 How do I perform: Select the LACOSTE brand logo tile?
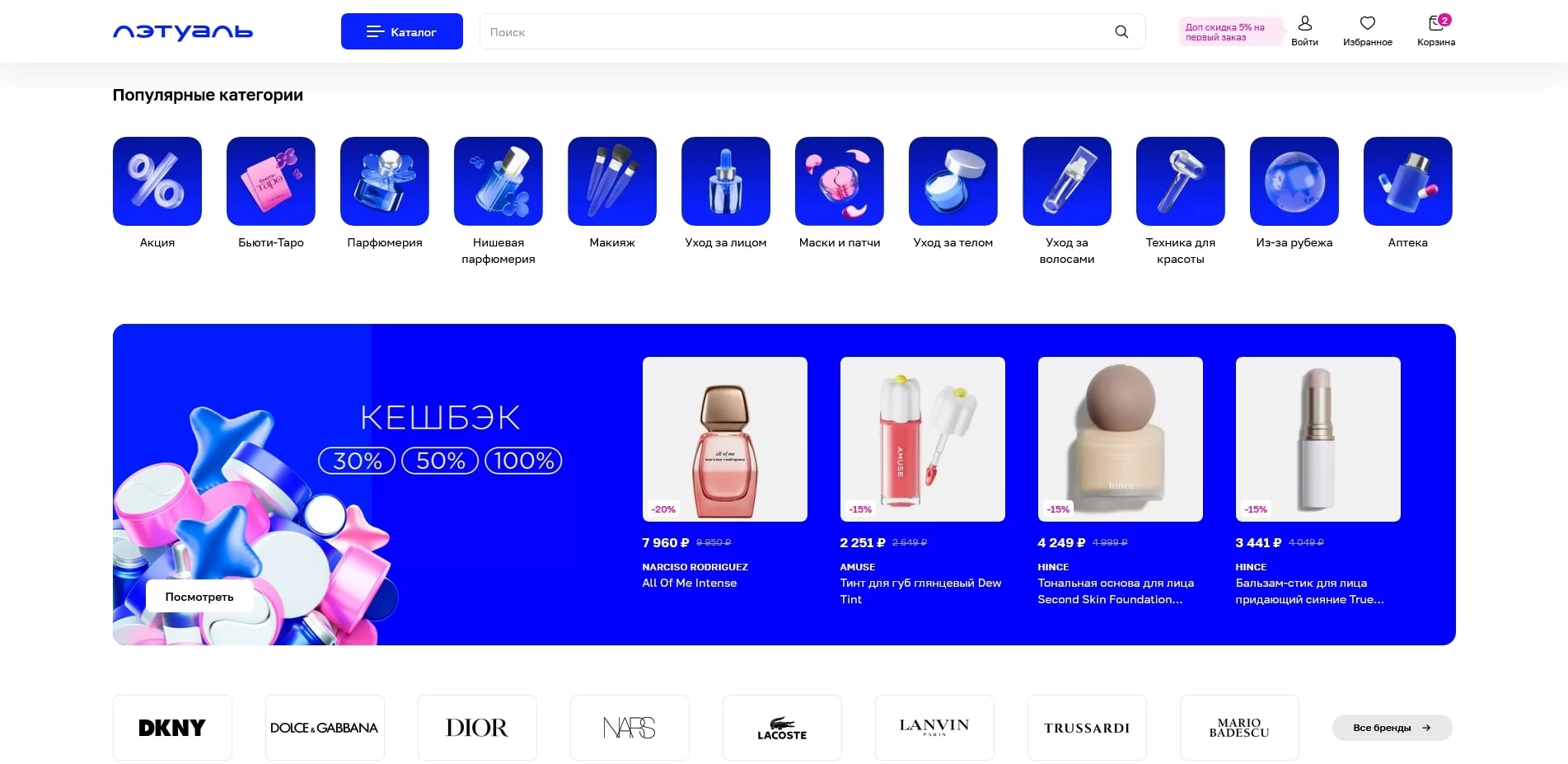[x=782, y=728]
